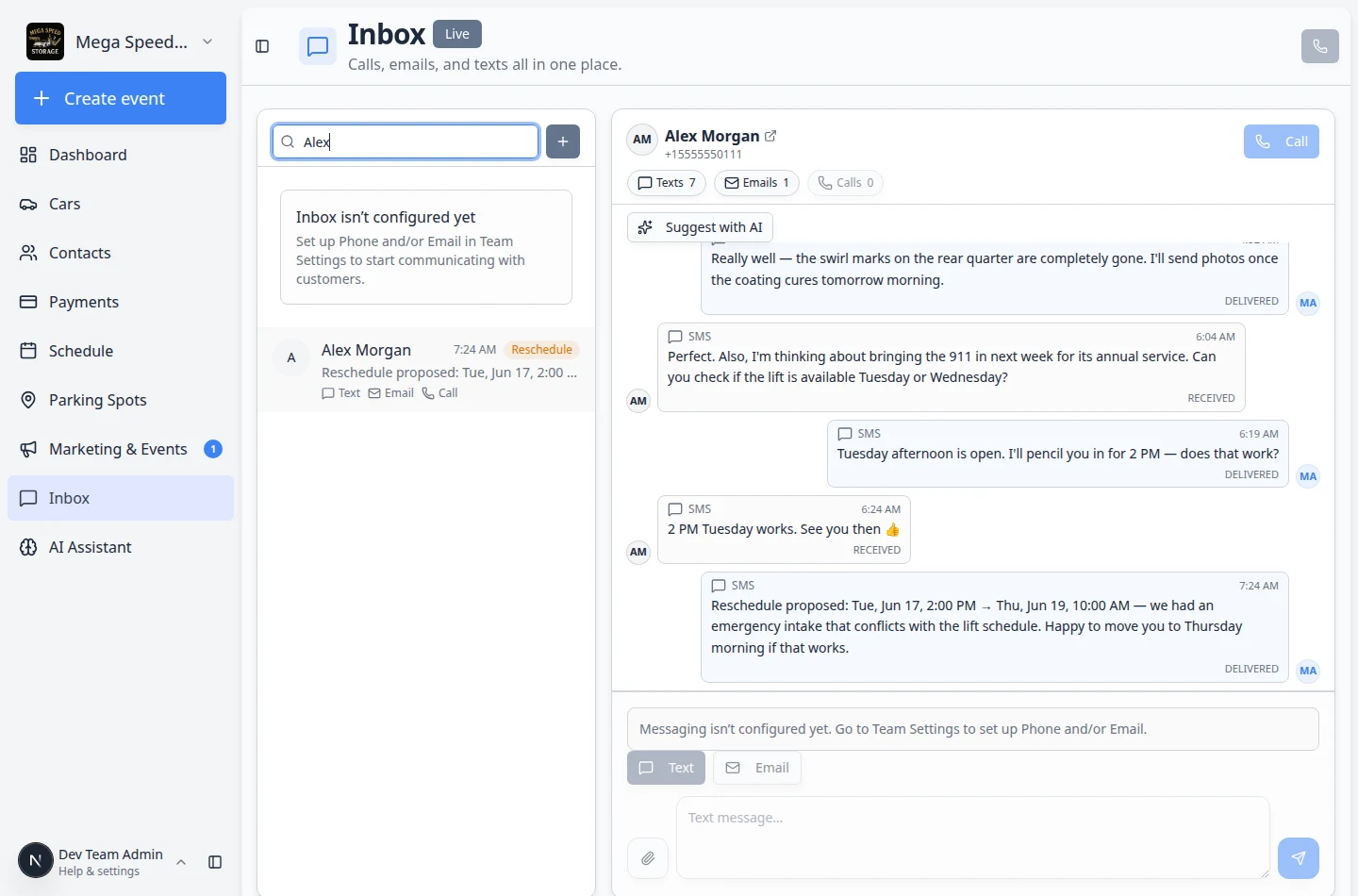Click the Email channel label in conversation row
This screenshot has height=896, width=1358.
(391, 393)
